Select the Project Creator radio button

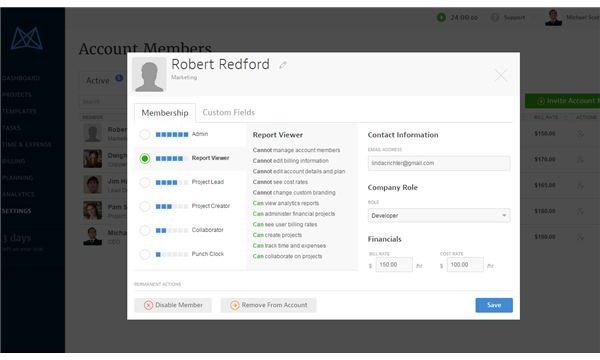point(145,207)
